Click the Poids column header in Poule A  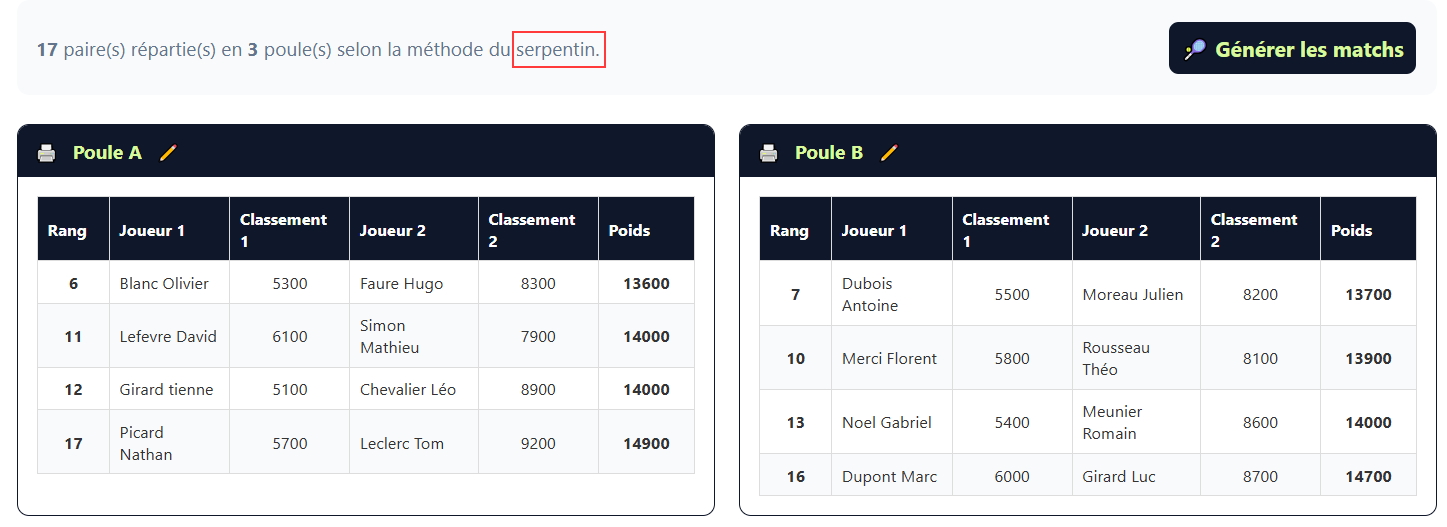click(x=629, y=231)
